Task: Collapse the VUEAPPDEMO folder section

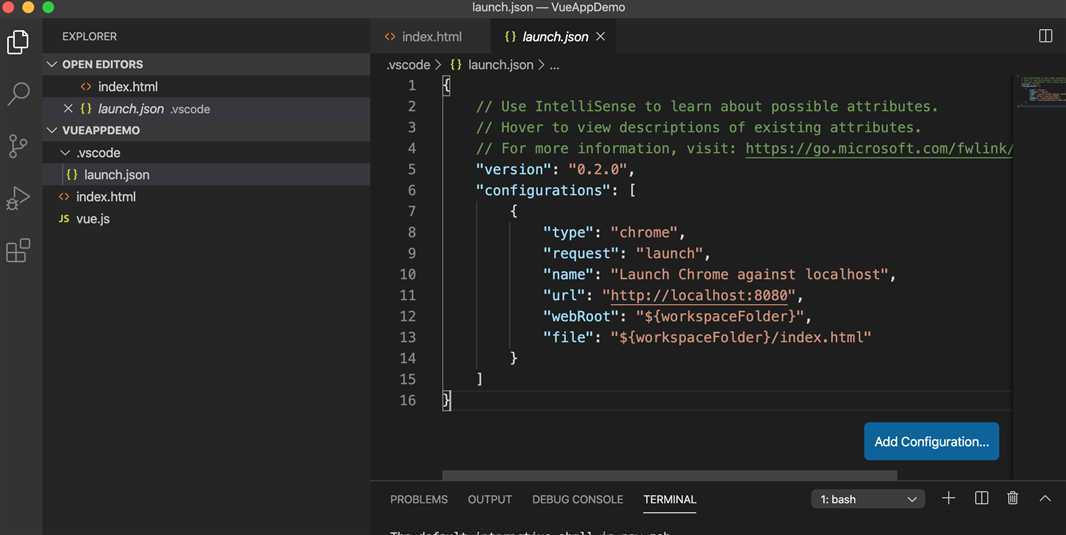Action: pos(52,130)
